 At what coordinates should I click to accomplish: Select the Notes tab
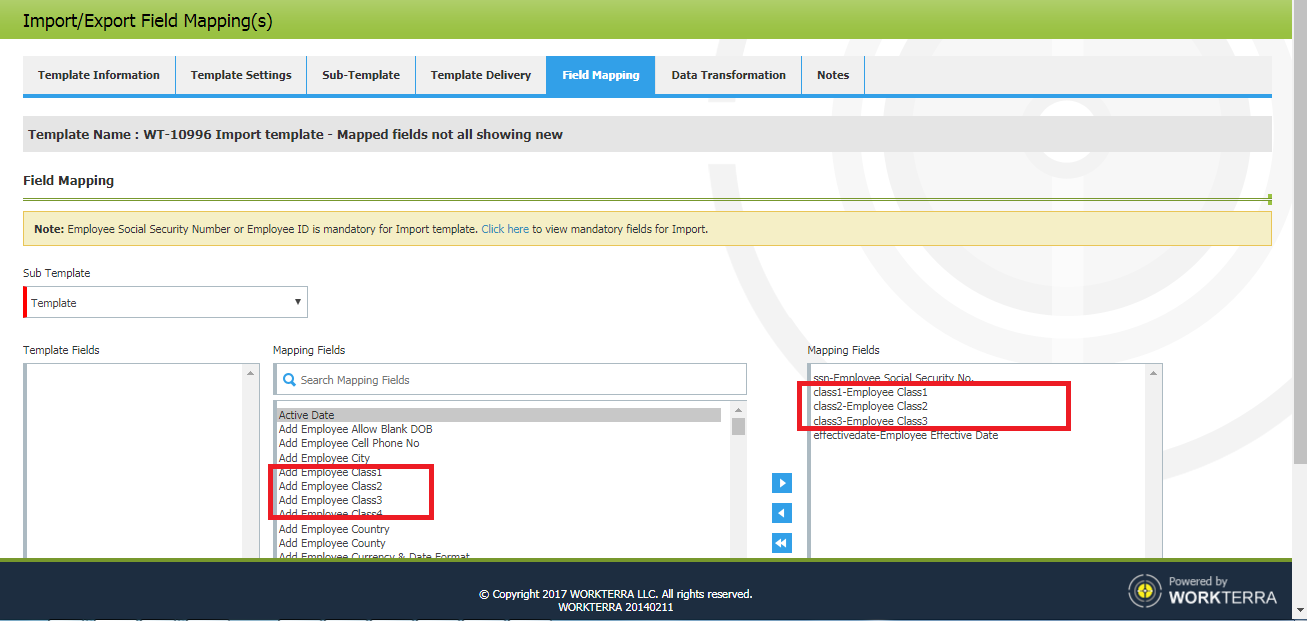[x=832, y=74]
